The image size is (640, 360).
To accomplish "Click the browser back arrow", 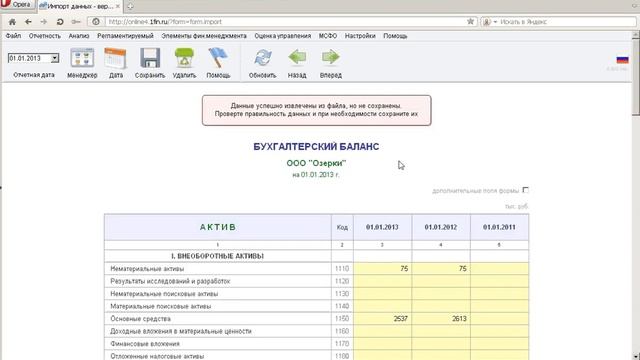I will 28,22.
